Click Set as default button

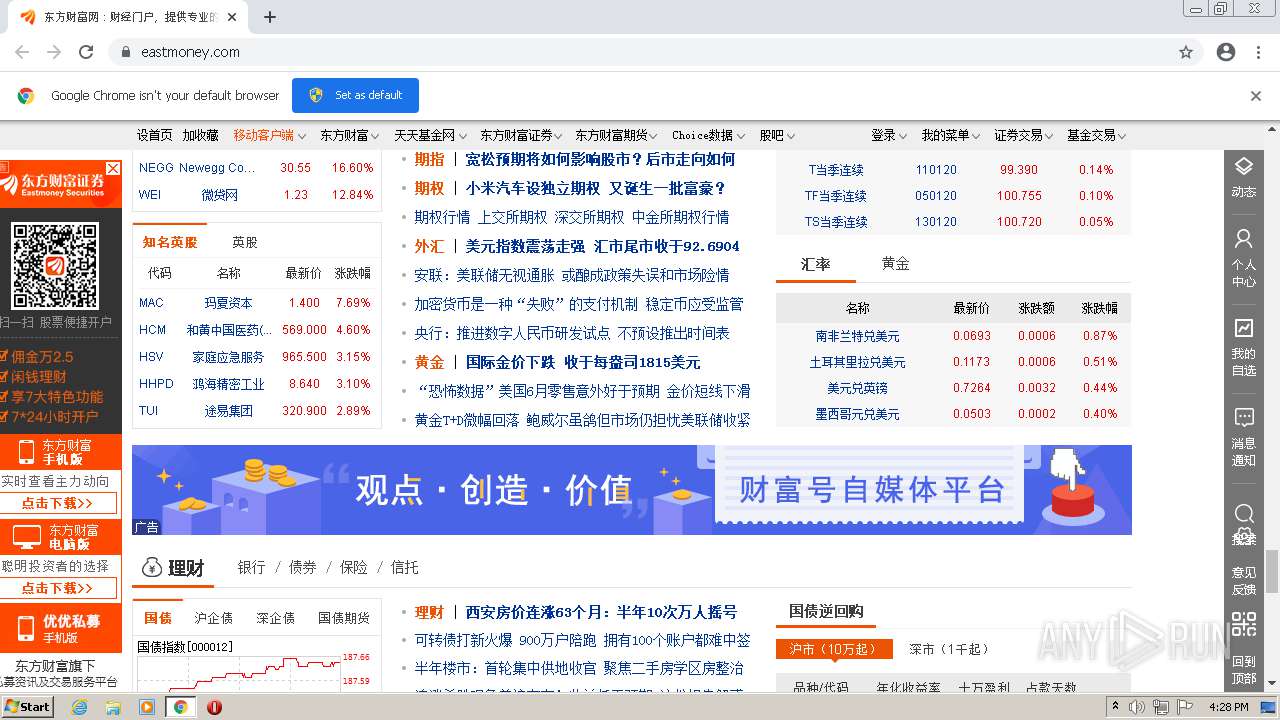click(x=355, y=95)
